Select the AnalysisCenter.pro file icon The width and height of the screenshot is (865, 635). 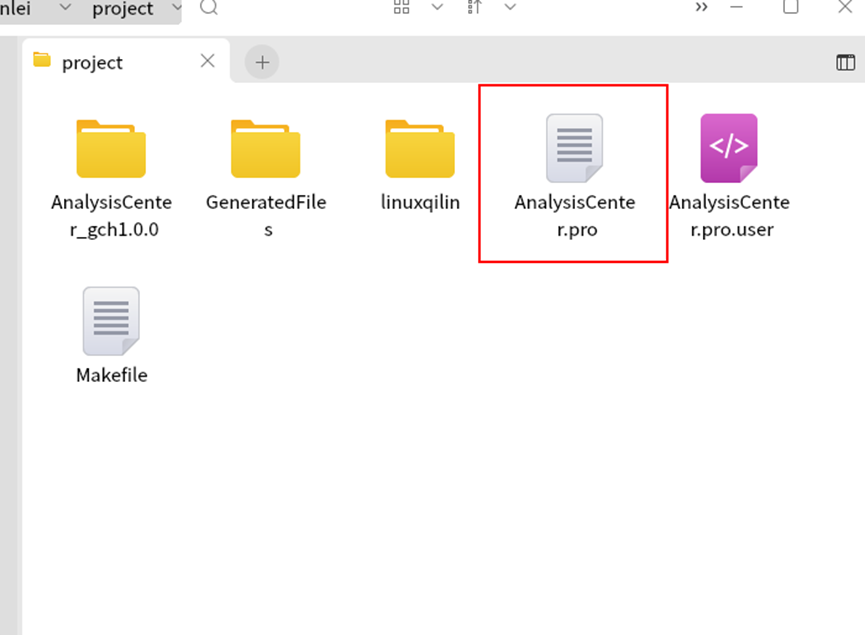click(574, 148)
